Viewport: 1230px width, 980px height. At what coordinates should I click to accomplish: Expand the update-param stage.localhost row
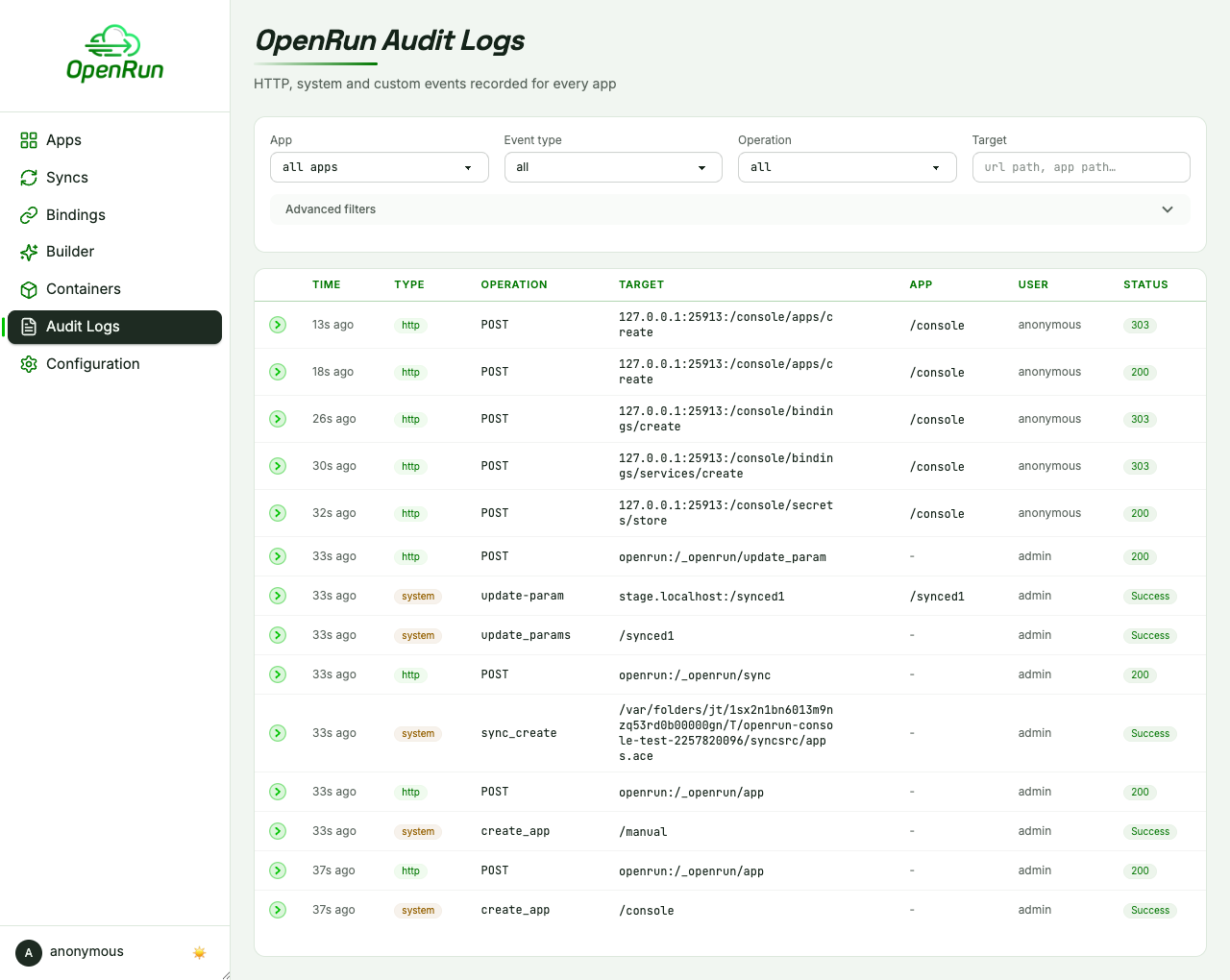[278, 596]
